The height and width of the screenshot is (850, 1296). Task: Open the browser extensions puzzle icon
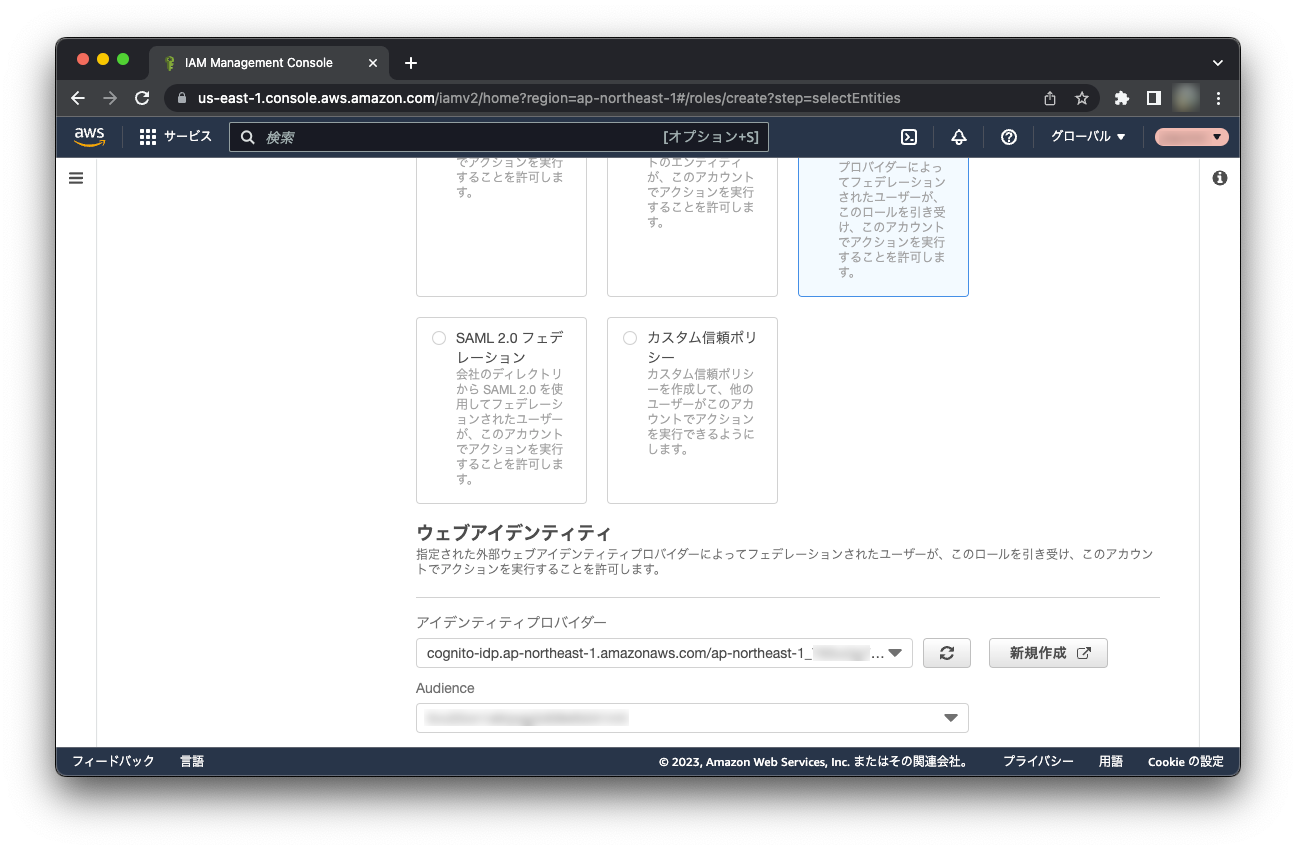(1121, 98)
